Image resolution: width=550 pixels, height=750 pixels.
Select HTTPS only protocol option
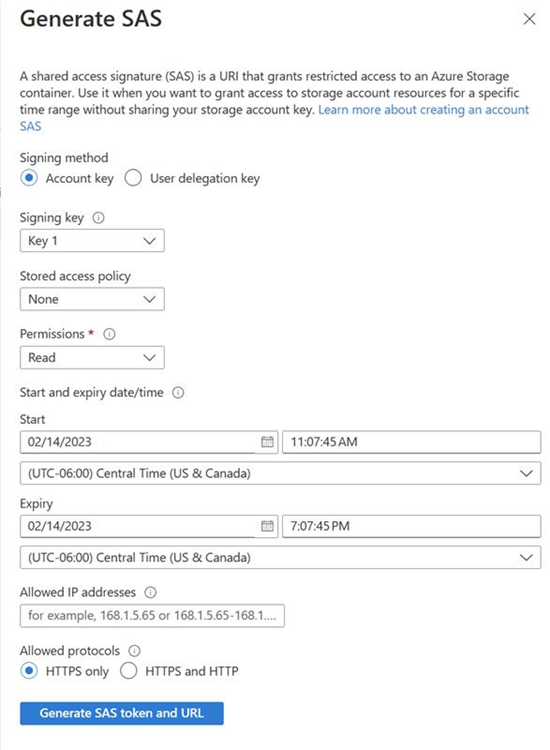tap(29, 671)
